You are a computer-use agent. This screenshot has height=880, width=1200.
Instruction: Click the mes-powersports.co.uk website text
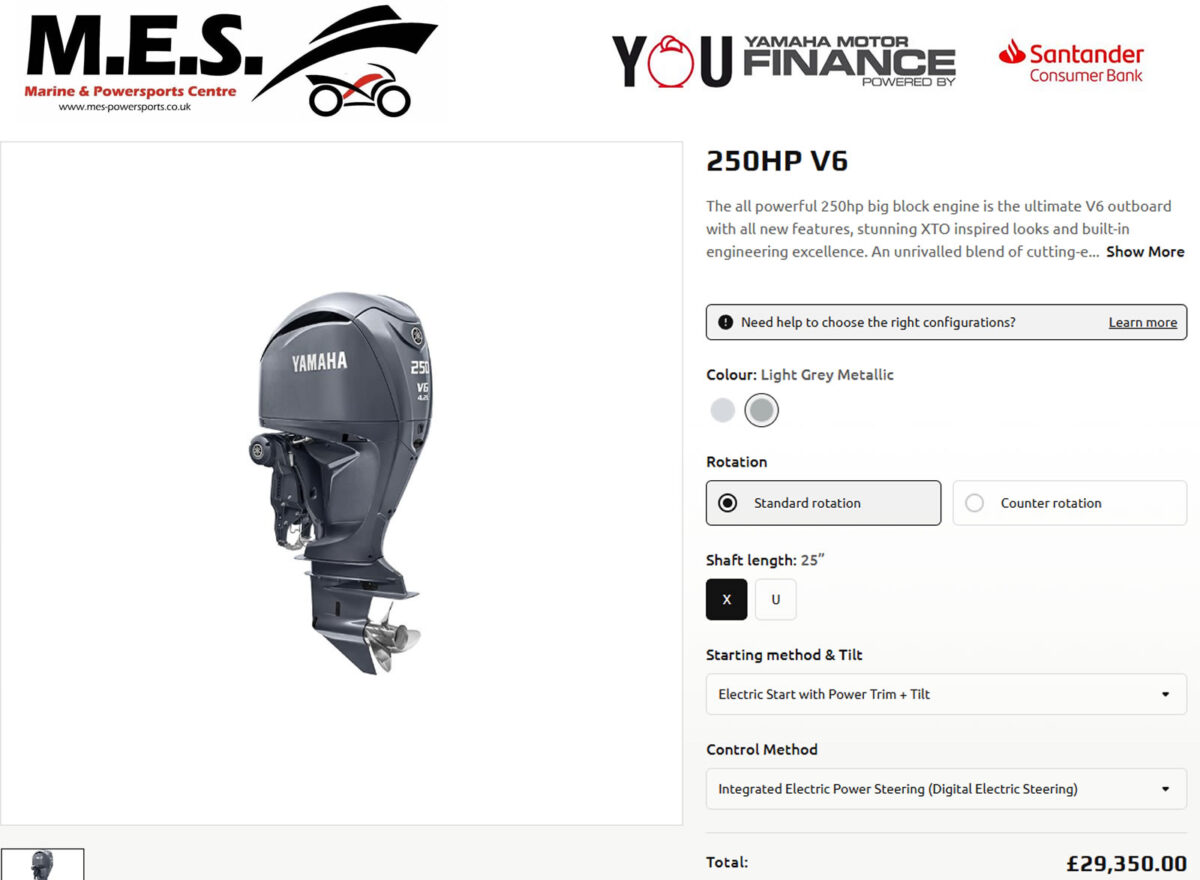[x=125, y=106]
